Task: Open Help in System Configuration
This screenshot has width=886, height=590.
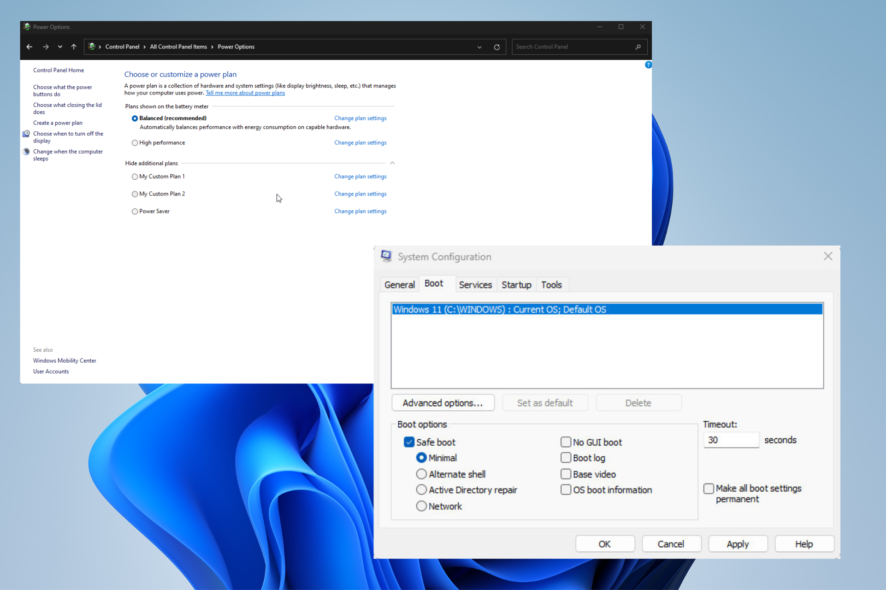Action: tap(804, 544)
